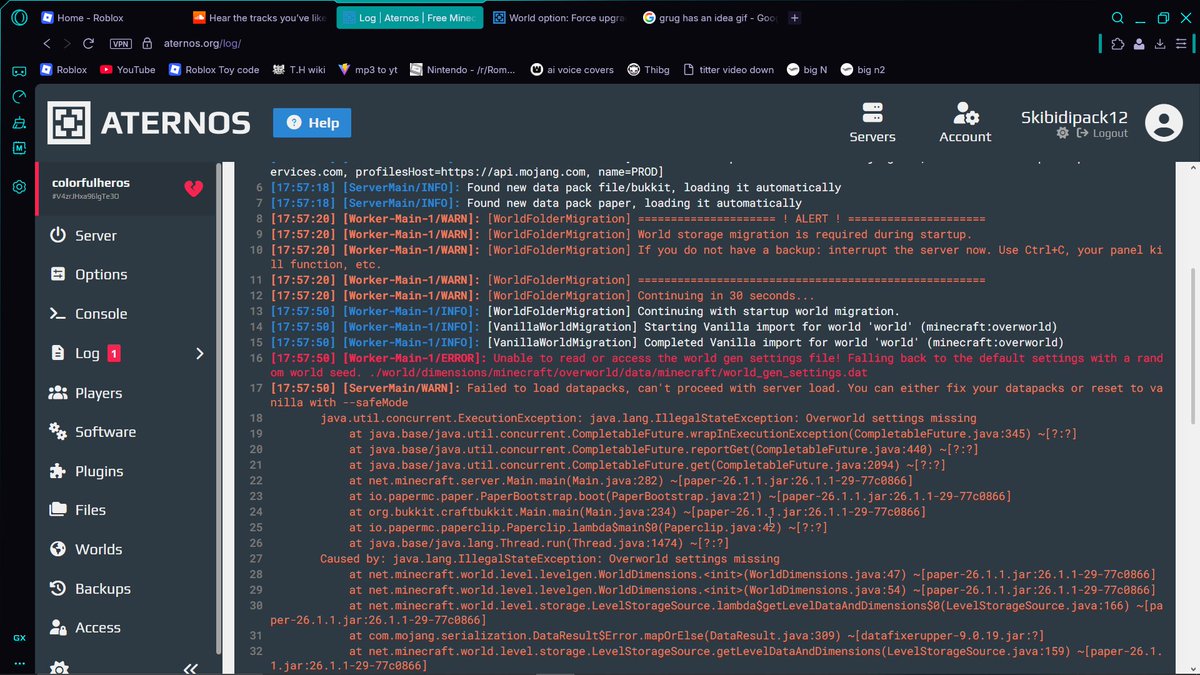Click the aternos.org/log/ address bar
This screenshot has width=1200, height=675.
point(200,44)
